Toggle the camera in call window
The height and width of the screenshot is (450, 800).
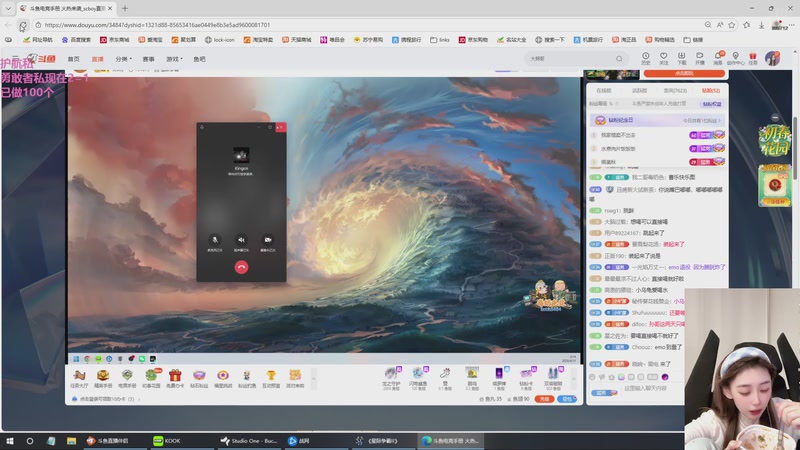point(268,240)
